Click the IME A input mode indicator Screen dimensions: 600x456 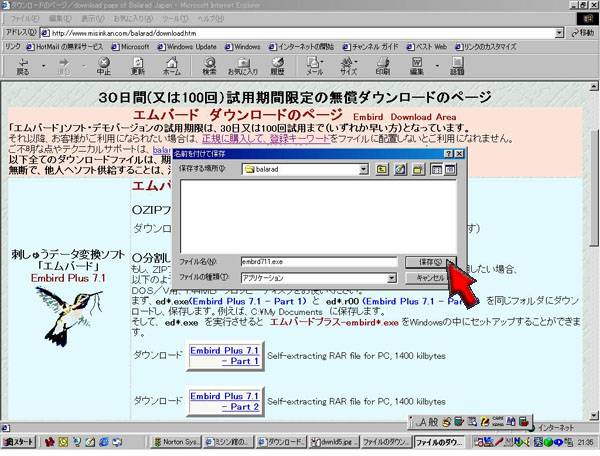(422, 422)
